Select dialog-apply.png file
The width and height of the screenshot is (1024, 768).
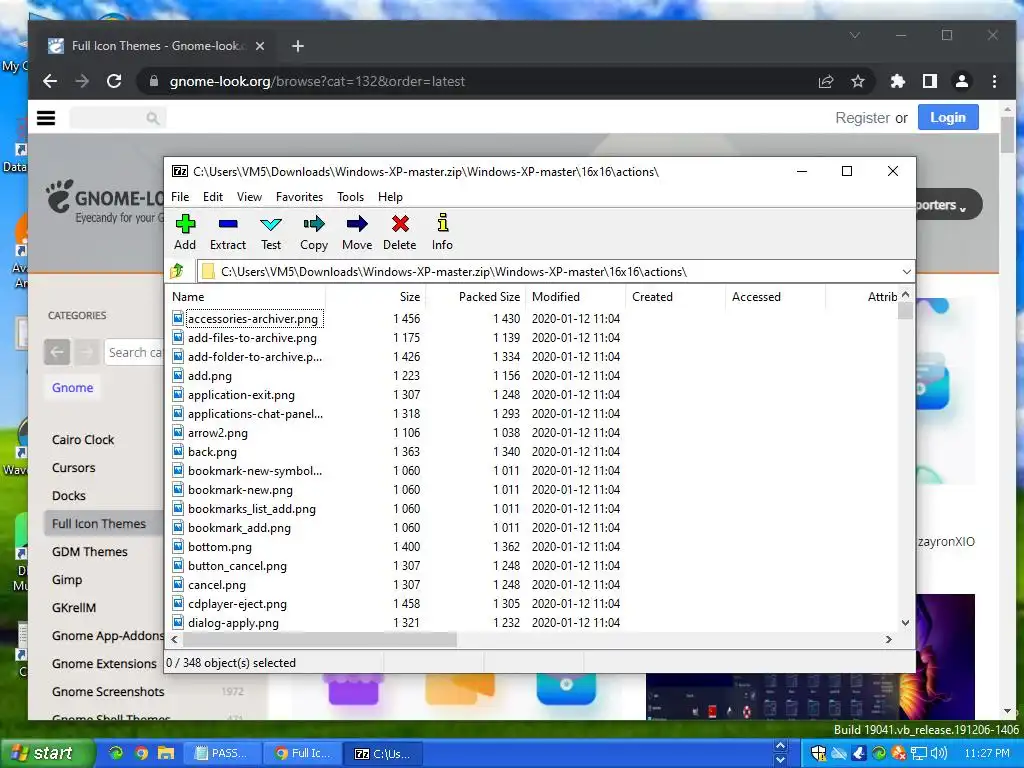coord(233,622)
